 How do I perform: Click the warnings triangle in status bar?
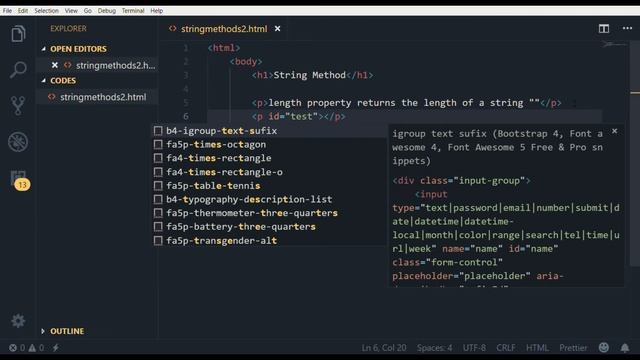tap(32, 348)
